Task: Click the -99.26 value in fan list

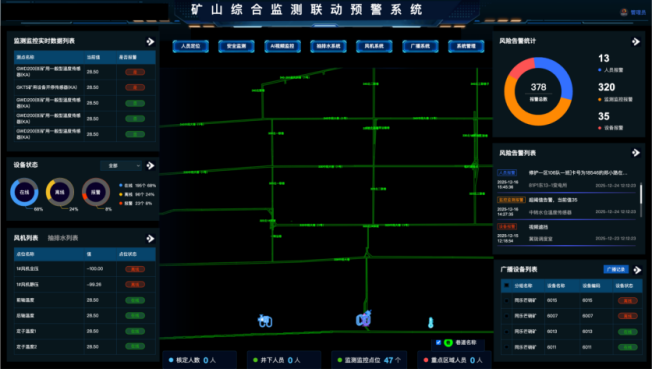Action: point(94,285)
